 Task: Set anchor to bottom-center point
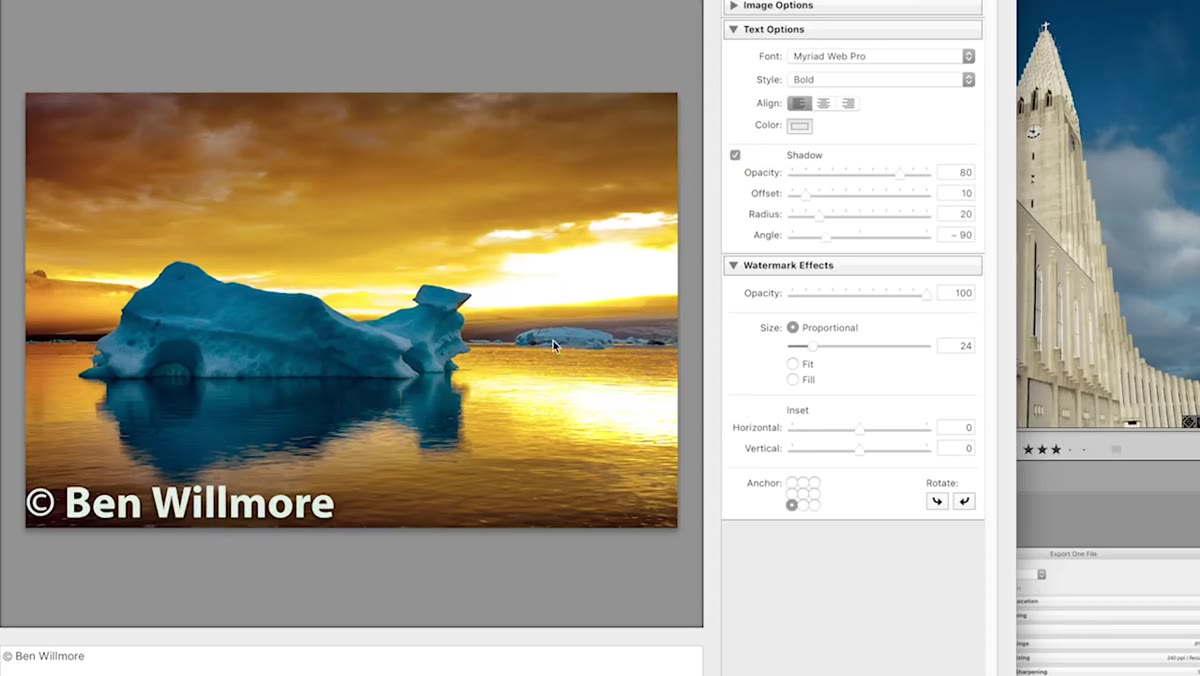pos(804,505)
